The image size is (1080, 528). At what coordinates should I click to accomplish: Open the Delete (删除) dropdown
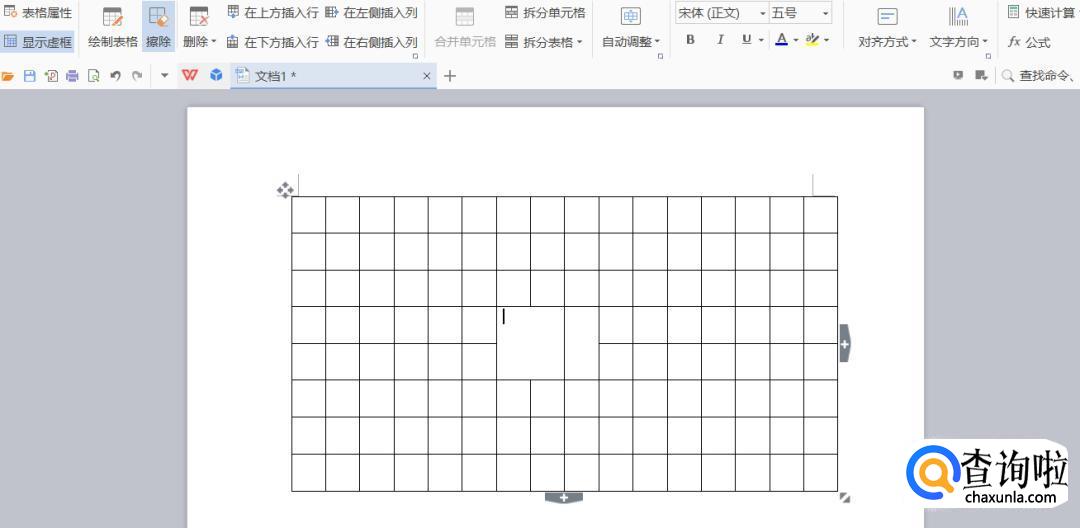(x=199, y=27)
